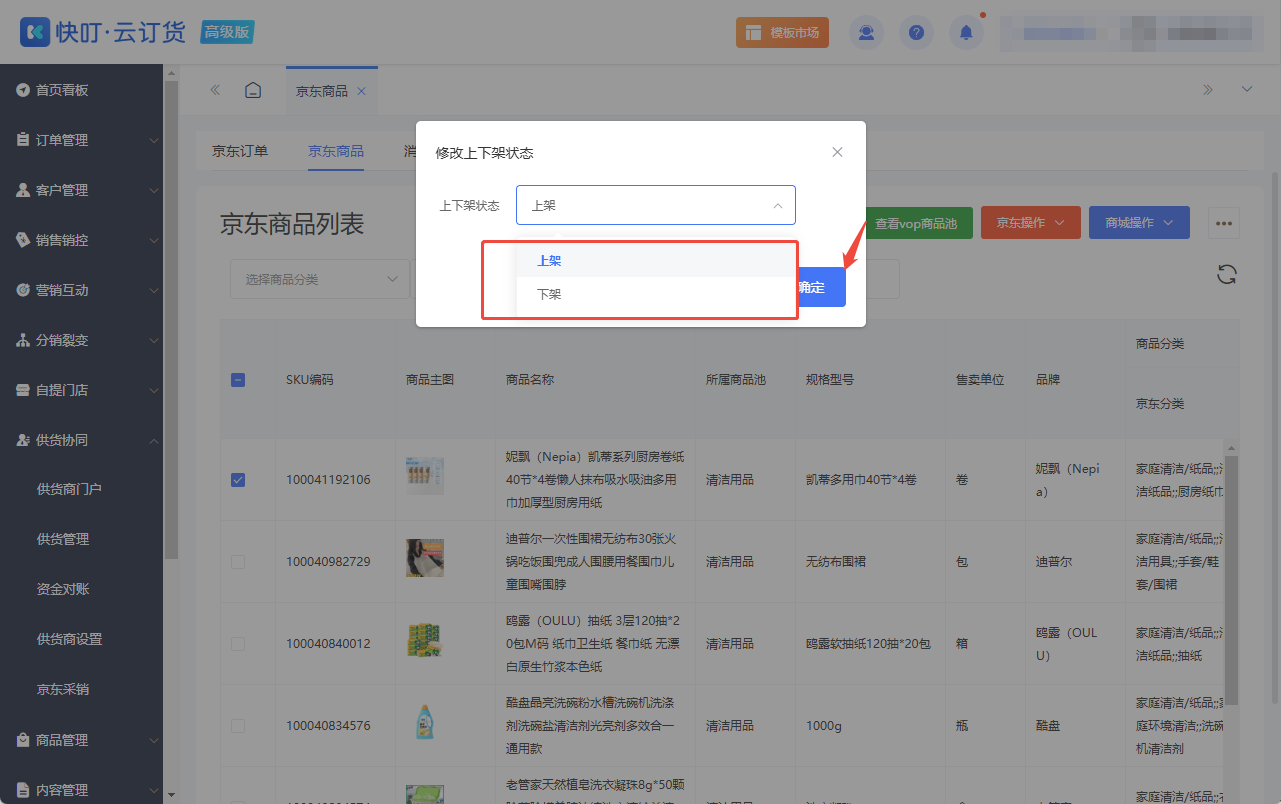The image size is (1281, 804).
Task: Open the customer service headset icon
Action: click(x=866, y=32)
